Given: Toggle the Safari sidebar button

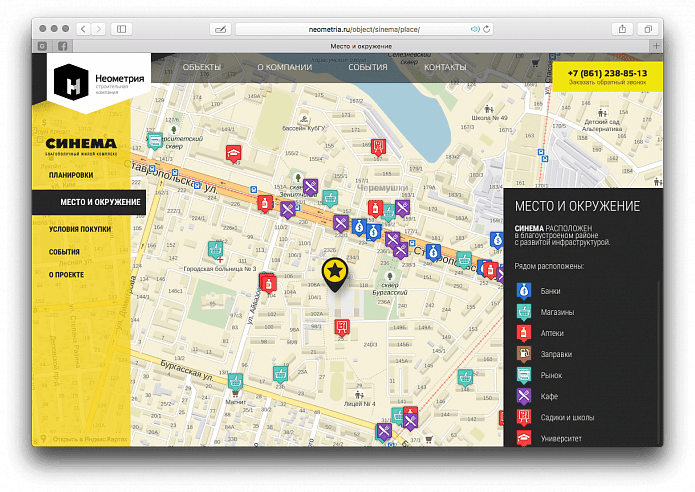Looking at the screenshot, I should click(121, 29).
